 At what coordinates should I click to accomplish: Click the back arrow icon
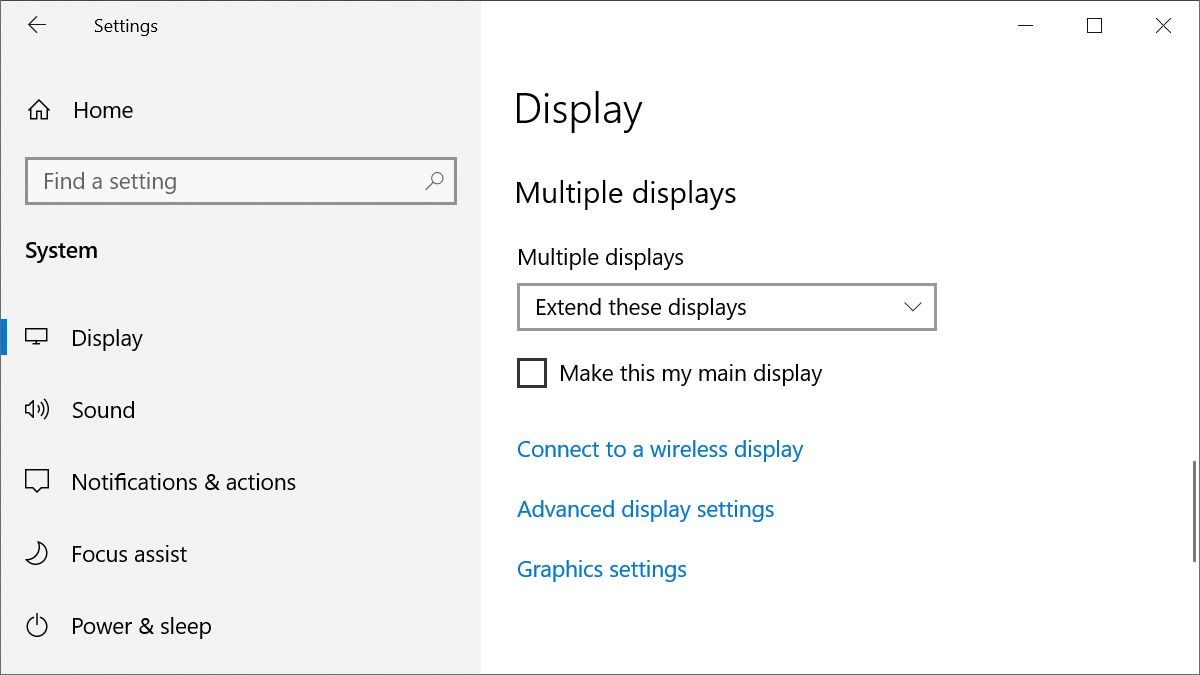tap(37, 26)
